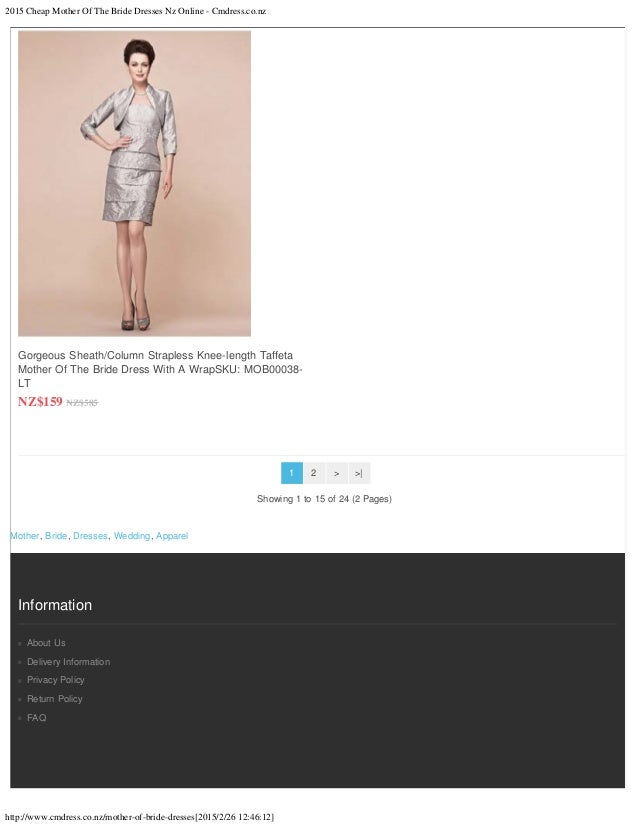Click the next page arrow
Image resolution: width=638 pixels, height=826 pixels.
click(x=337, y=473)
